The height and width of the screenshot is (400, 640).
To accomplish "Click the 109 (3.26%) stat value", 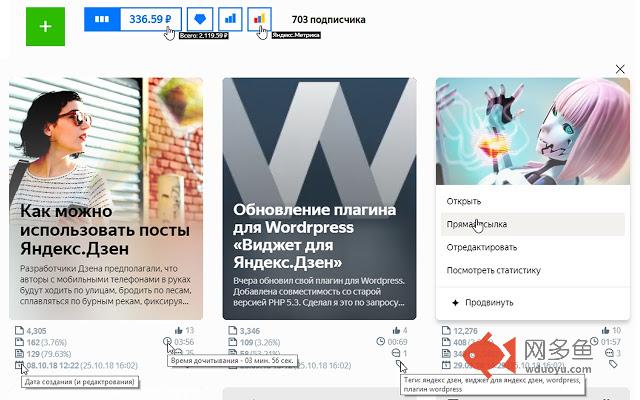I will pyautogui.click(x=260, y=342).
